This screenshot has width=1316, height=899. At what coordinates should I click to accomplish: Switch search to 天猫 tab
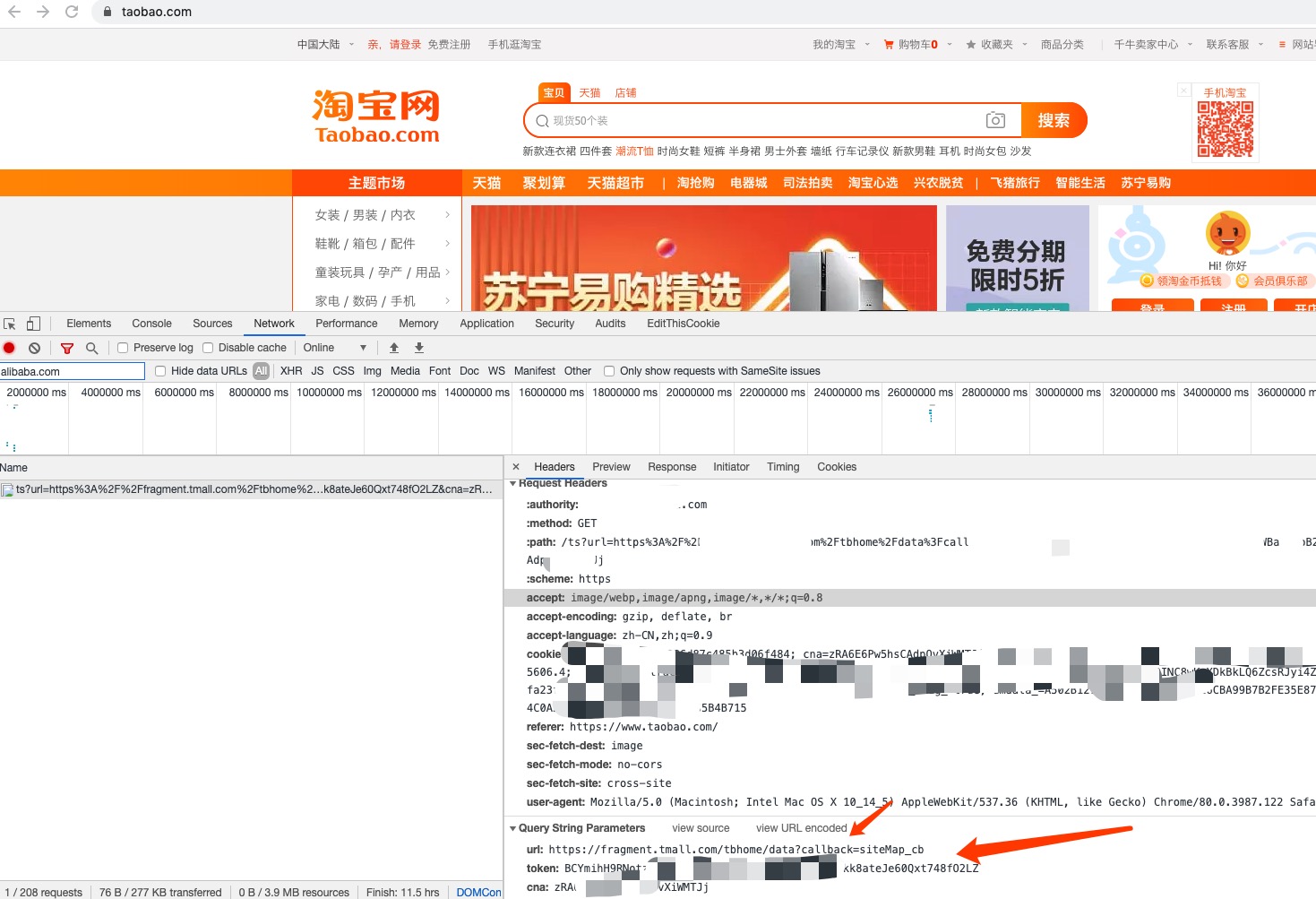click(589, 92)
